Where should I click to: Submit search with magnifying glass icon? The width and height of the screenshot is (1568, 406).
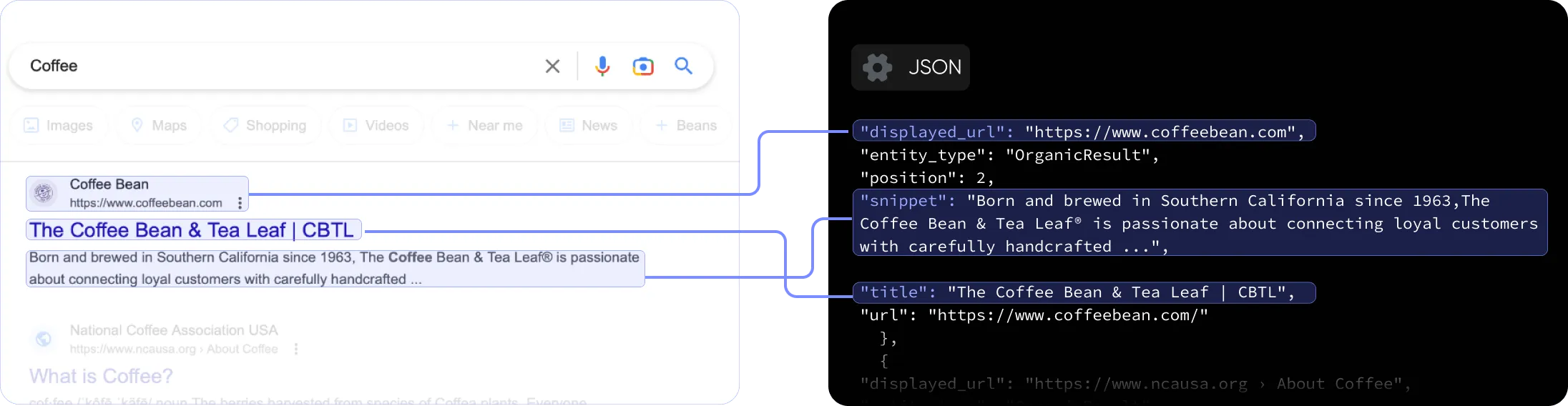pos(684,66)
